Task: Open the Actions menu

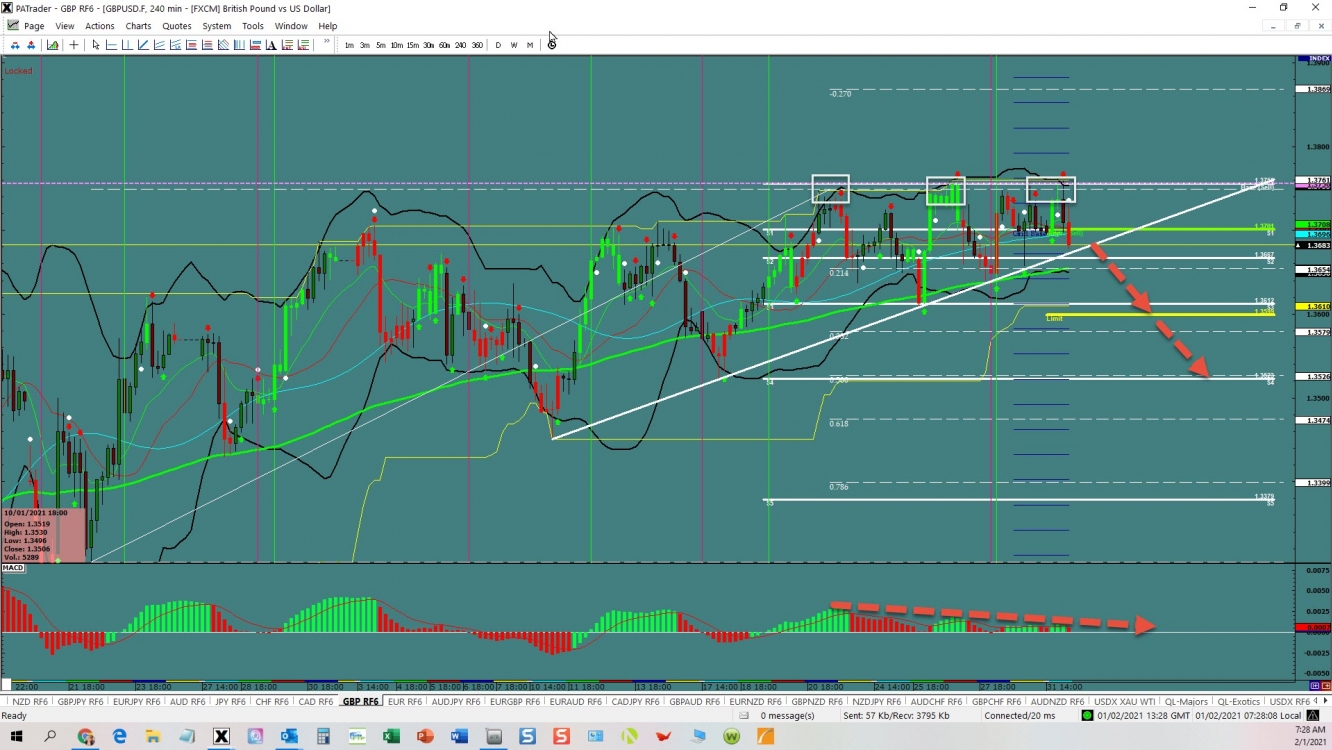Action: (100, 26)
